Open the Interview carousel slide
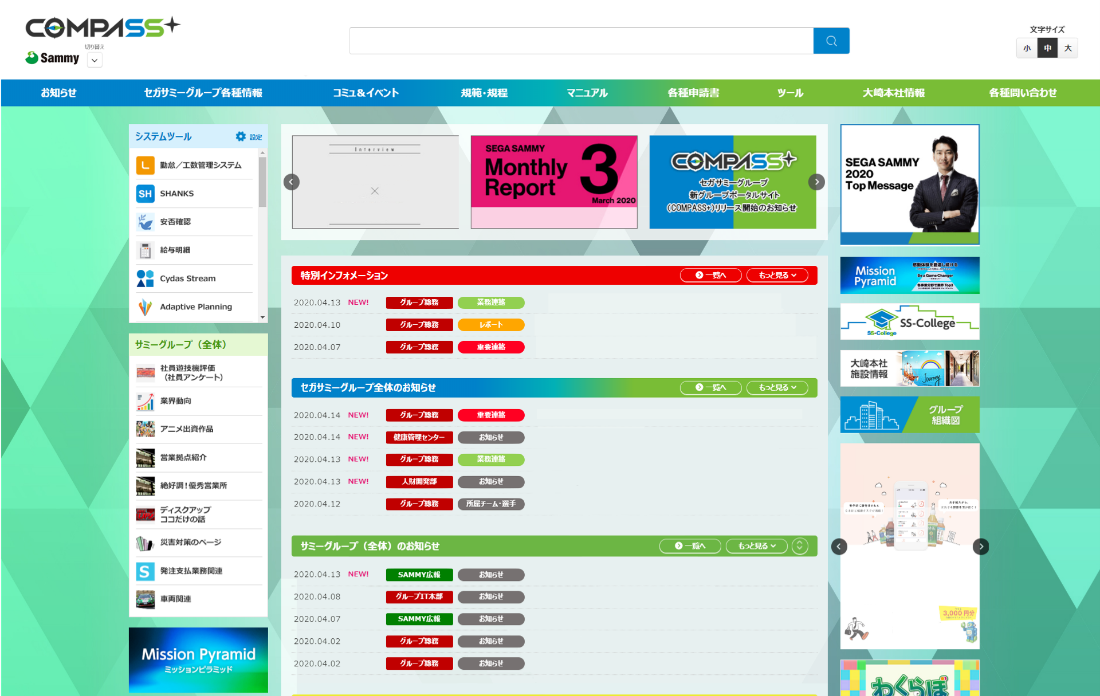1100x696 pixels. [x=375, y=182]
